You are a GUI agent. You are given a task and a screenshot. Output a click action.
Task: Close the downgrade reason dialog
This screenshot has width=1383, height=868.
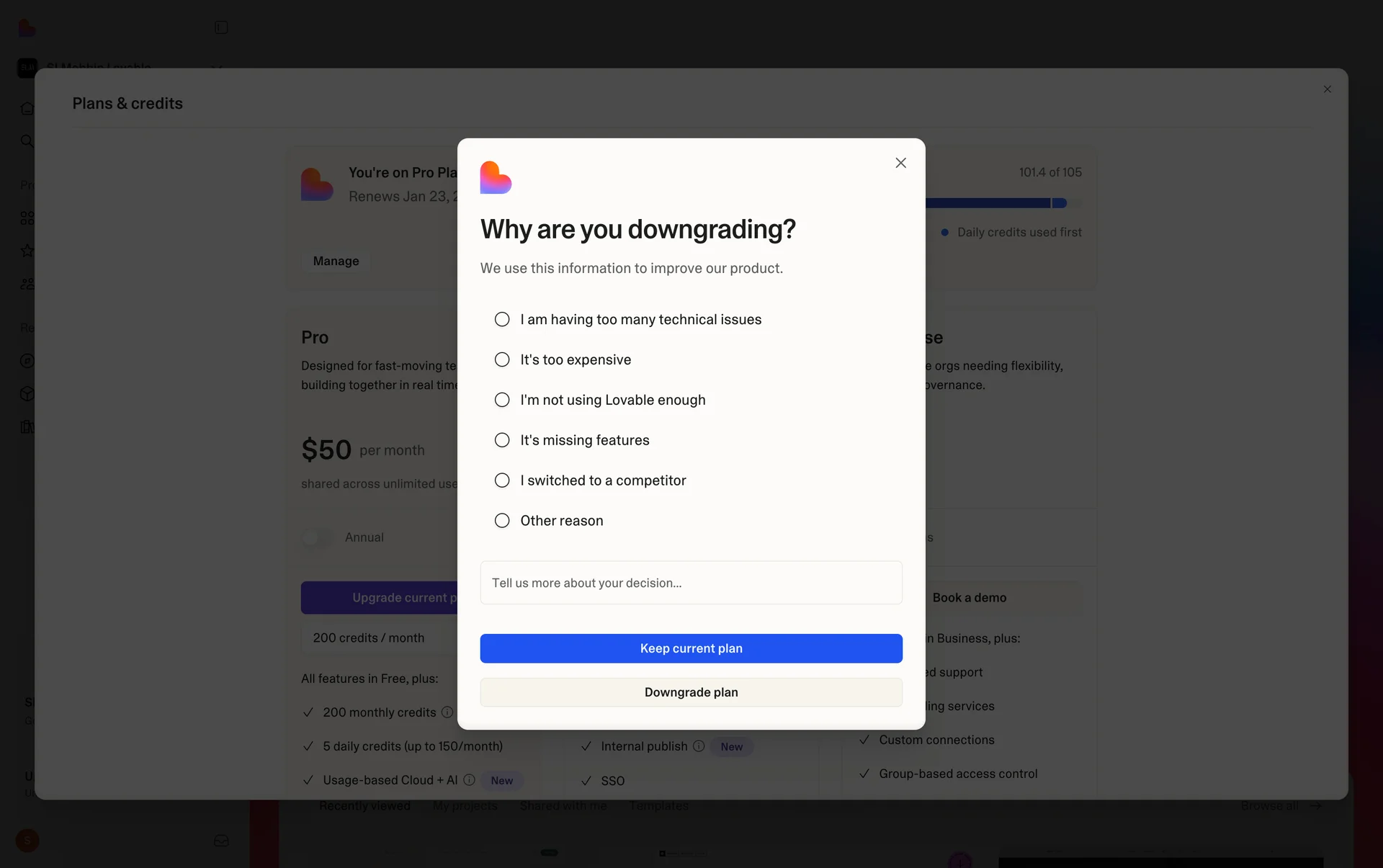pos(900,163)
